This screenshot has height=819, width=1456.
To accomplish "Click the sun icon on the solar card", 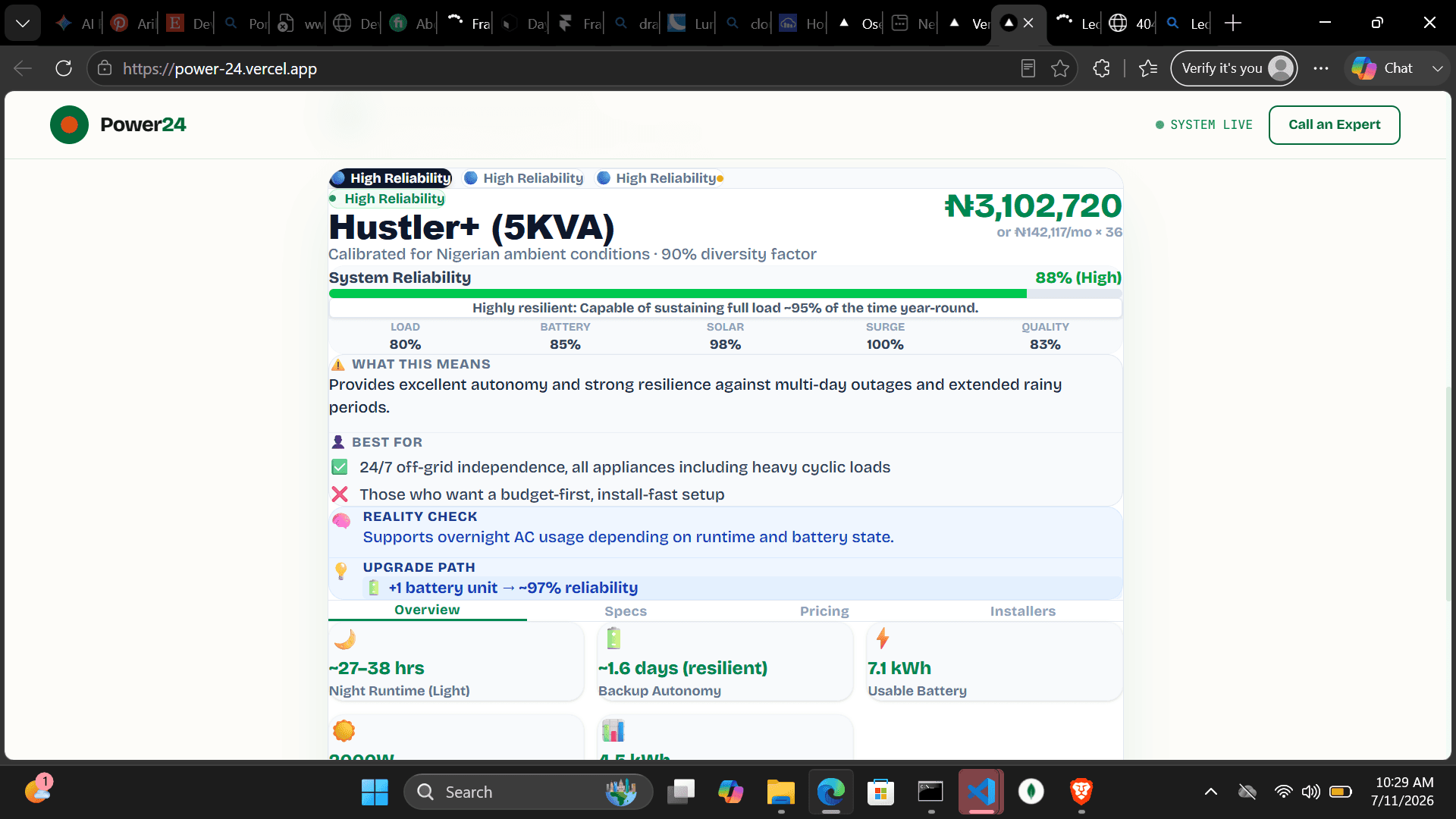I will 344,731.
